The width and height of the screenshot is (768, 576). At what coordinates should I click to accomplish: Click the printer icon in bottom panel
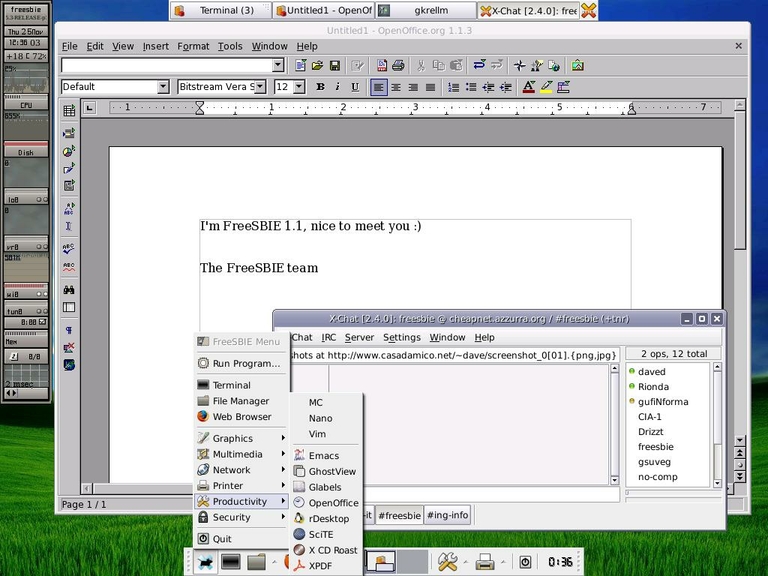pyautogui.click(x=484, y=561)
